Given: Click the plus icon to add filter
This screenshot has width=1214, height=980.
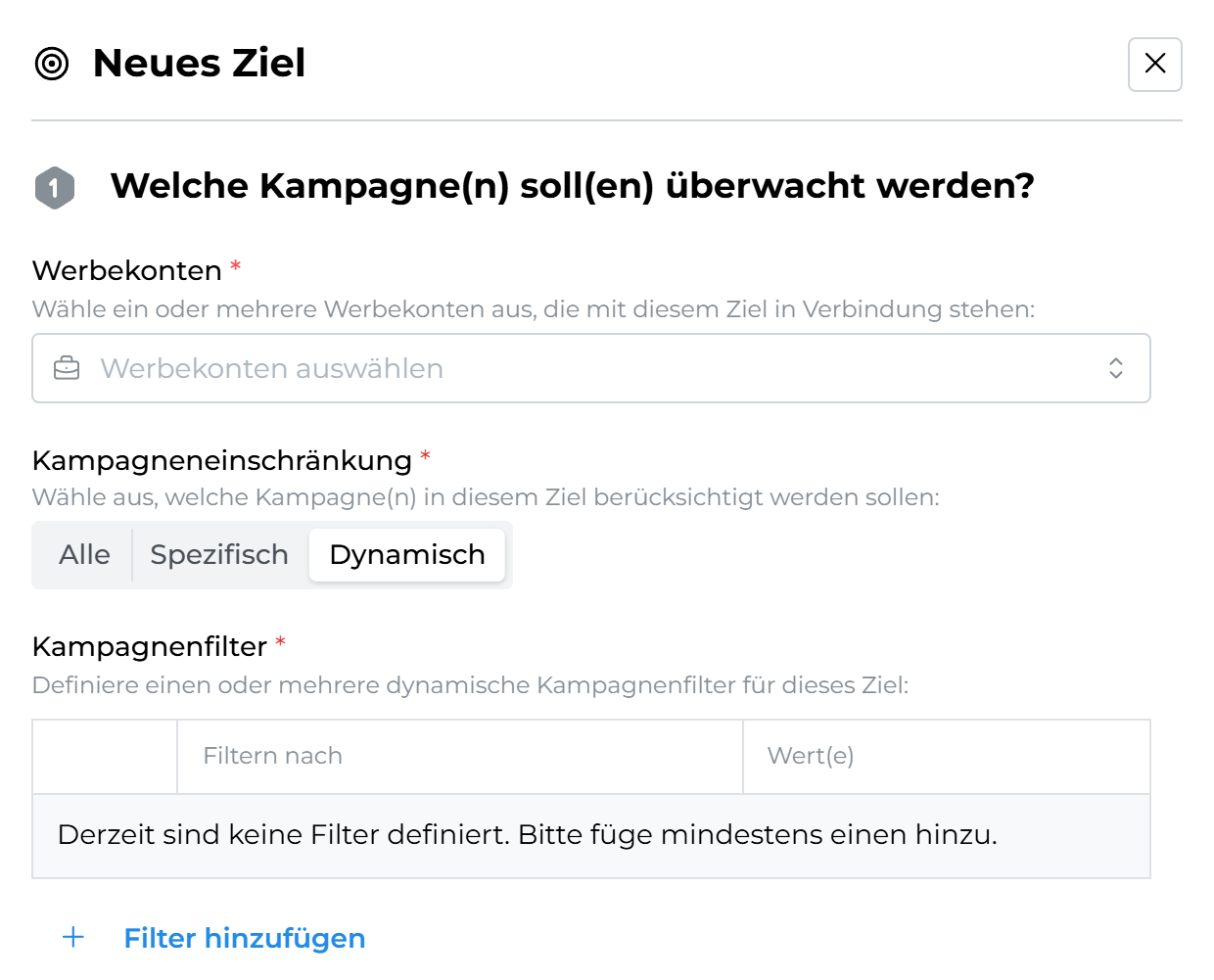Looking at the screenshot, I should (x=73, y=938).
